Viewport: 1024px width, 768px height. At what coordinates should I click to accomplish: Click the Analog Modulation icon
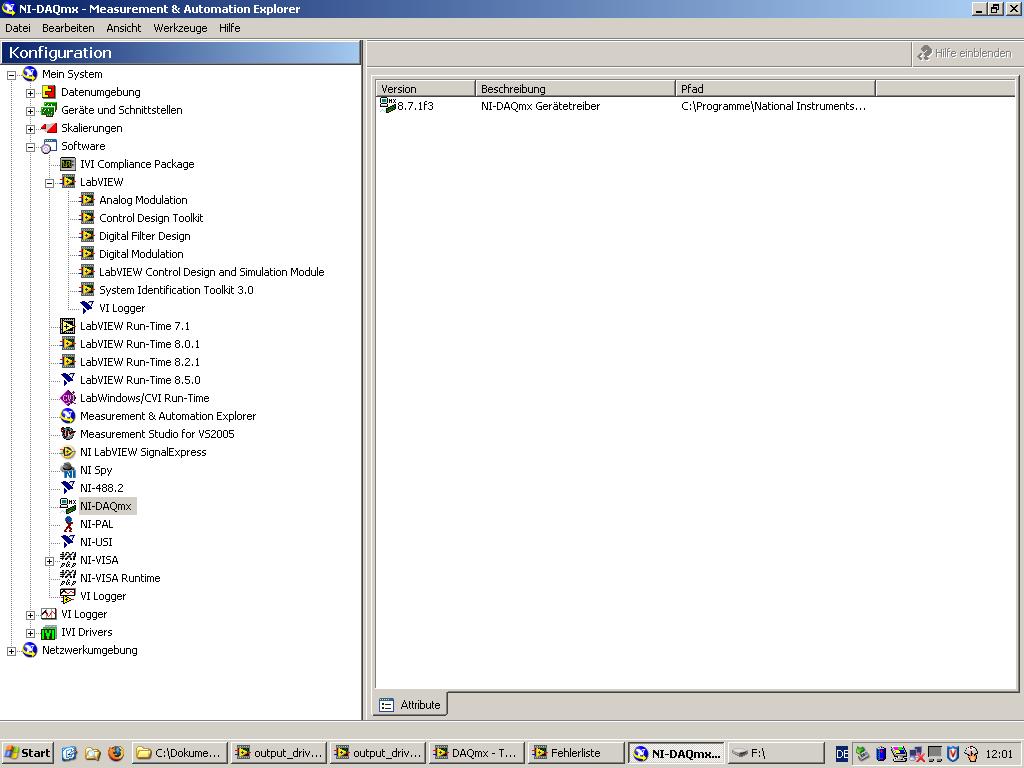[x=87, y=200]
